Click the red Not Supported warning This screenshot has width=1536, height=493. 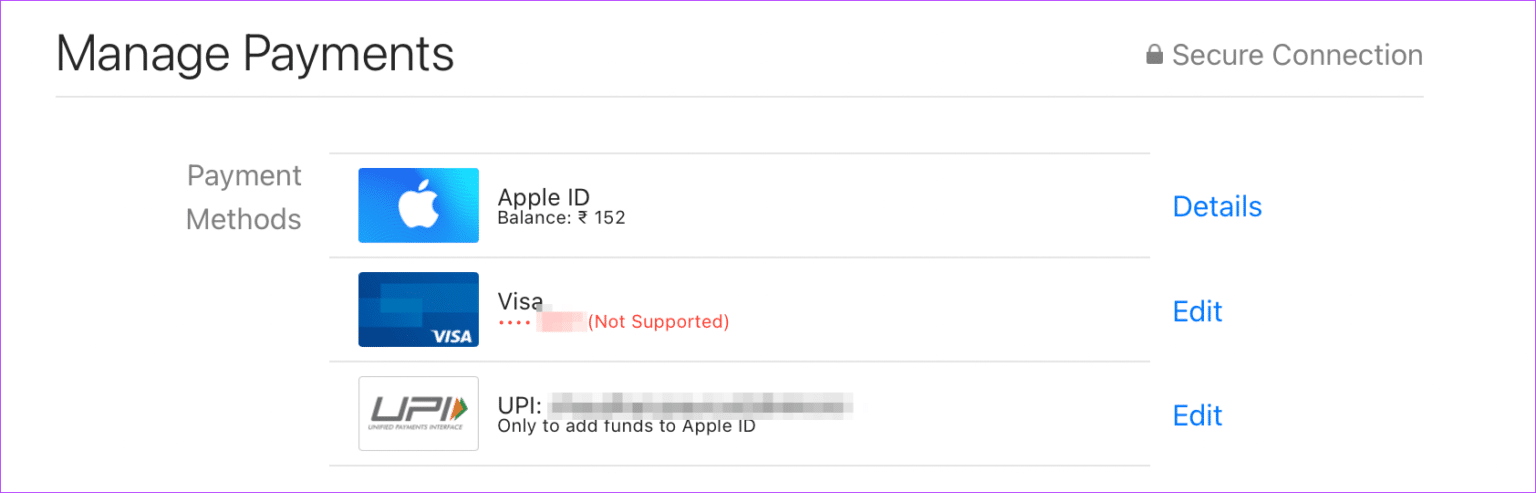658,322
